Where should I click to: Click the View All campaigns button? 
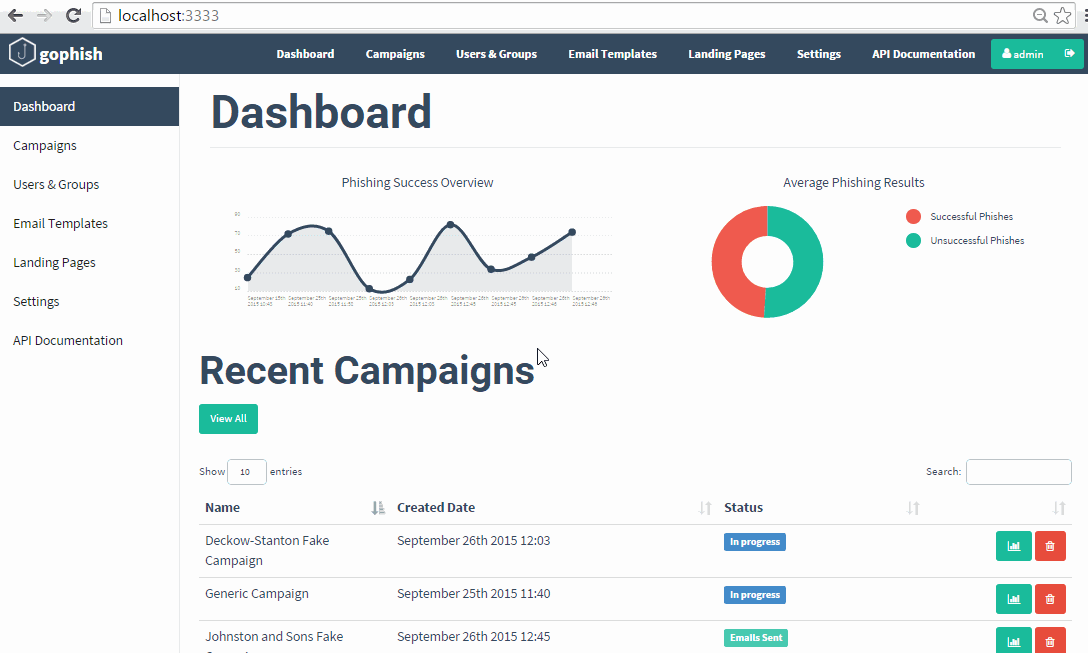pyautogui.click(x=228, y=419)
